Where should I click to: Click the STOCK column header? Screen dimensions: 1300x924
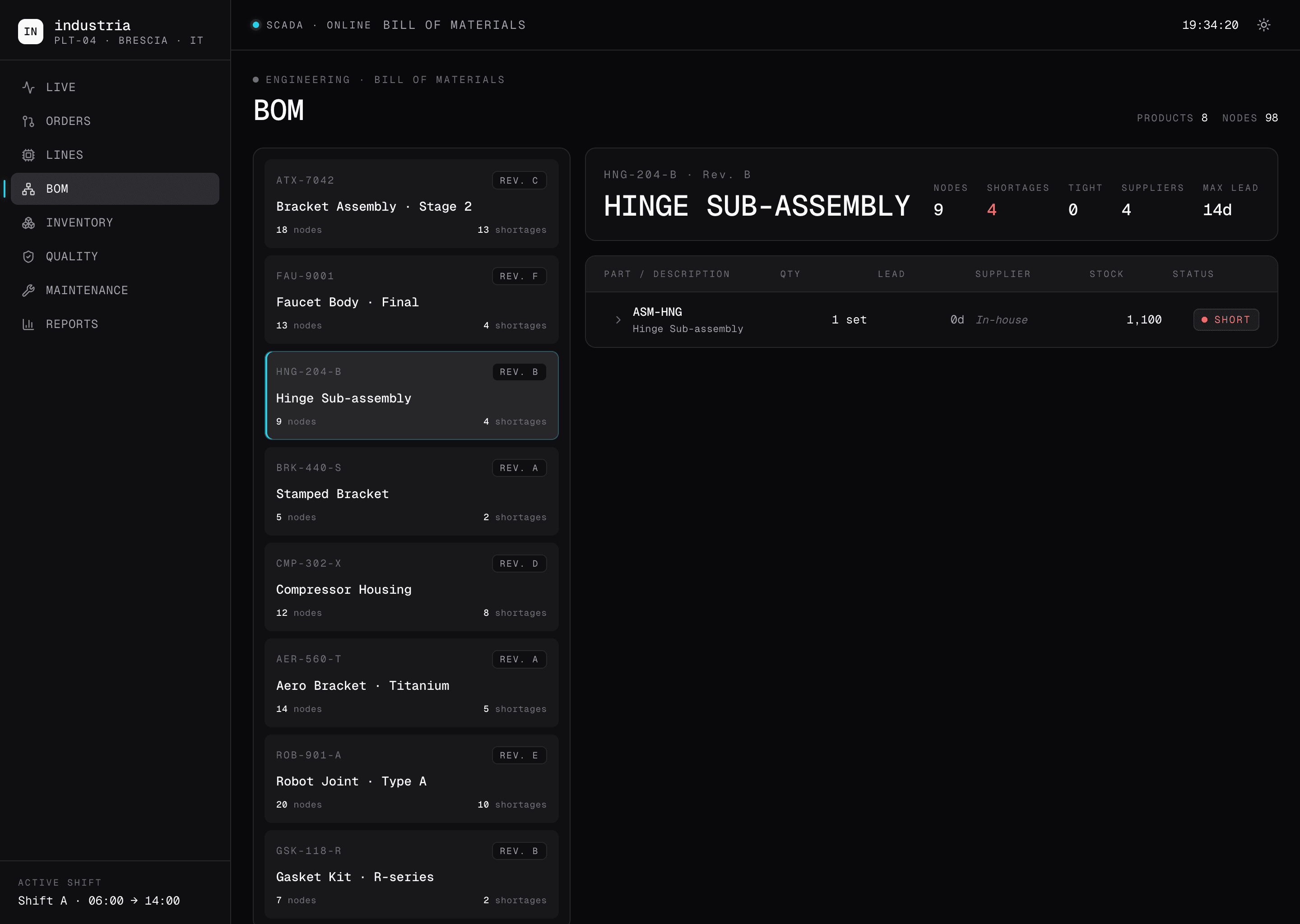(1107, 274)
